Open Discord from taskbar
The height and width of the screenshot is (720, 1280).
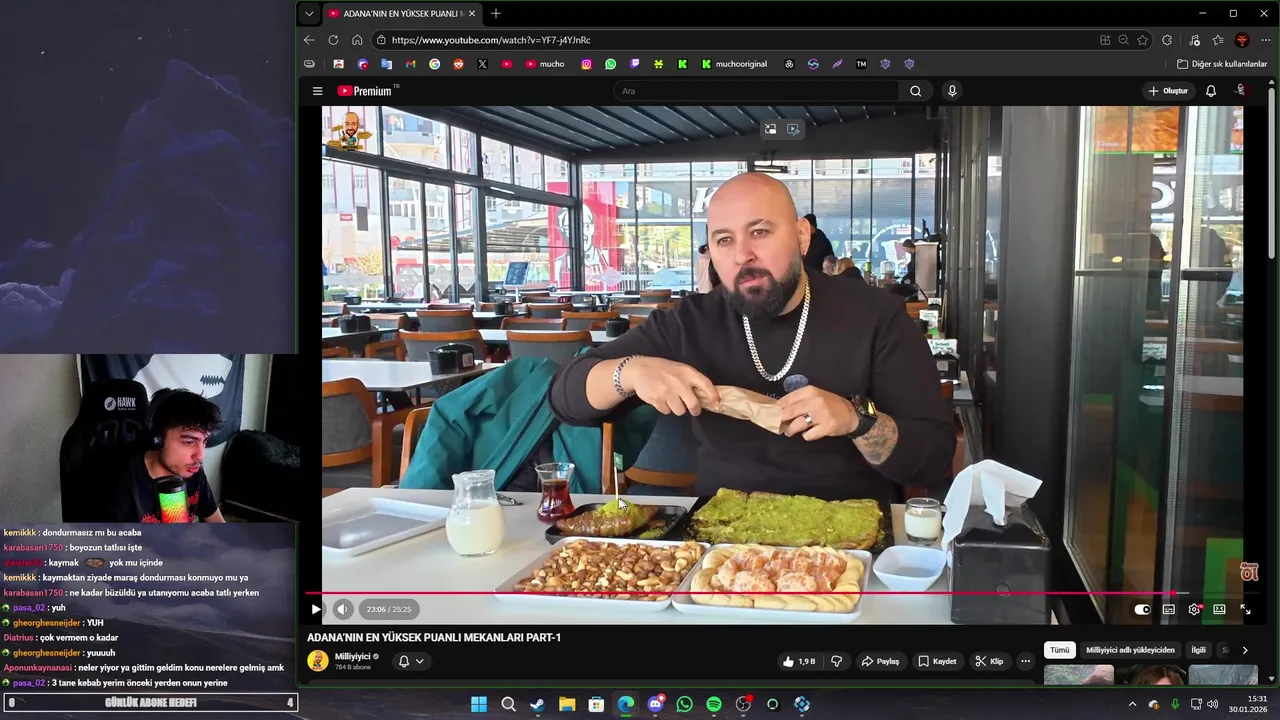655,704
